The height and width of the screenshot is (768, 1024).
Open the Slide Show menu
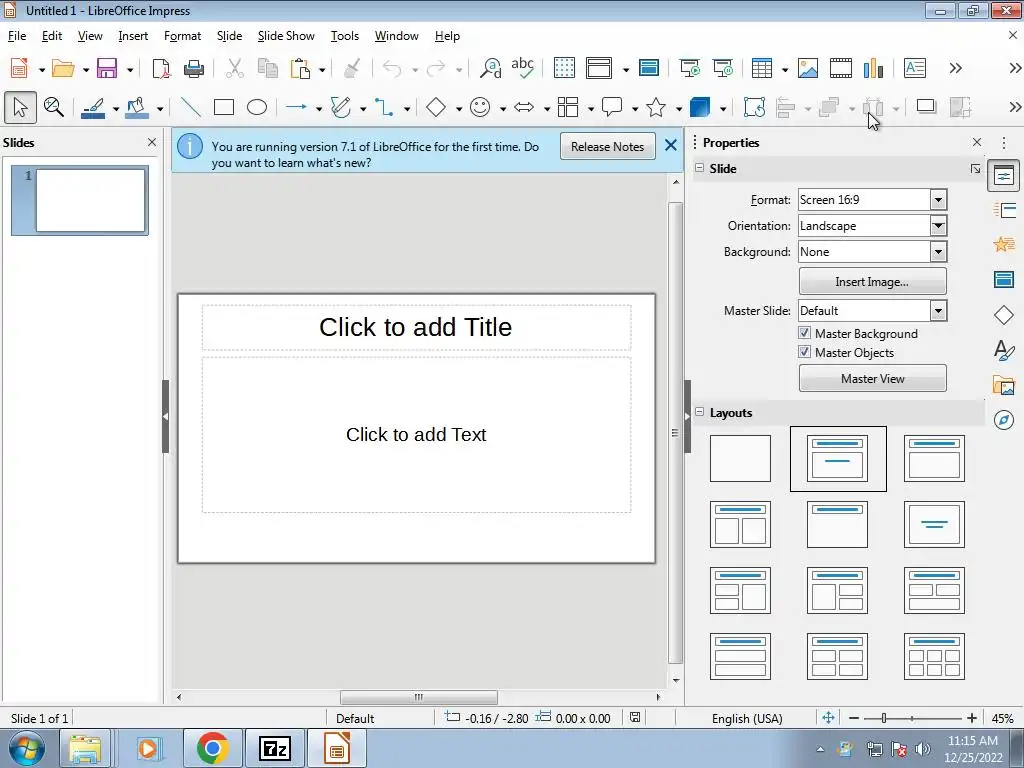(x=286, y=36)
